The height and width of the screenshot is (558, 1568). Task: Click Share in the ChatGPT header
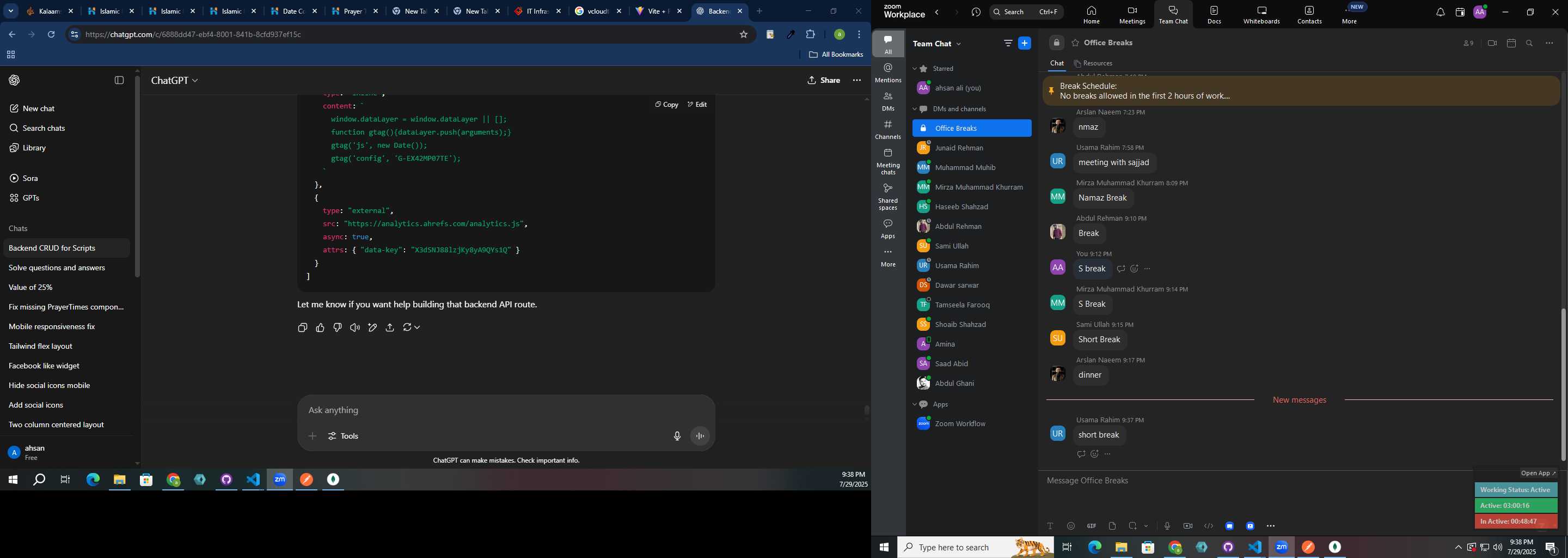coord(824,81)
